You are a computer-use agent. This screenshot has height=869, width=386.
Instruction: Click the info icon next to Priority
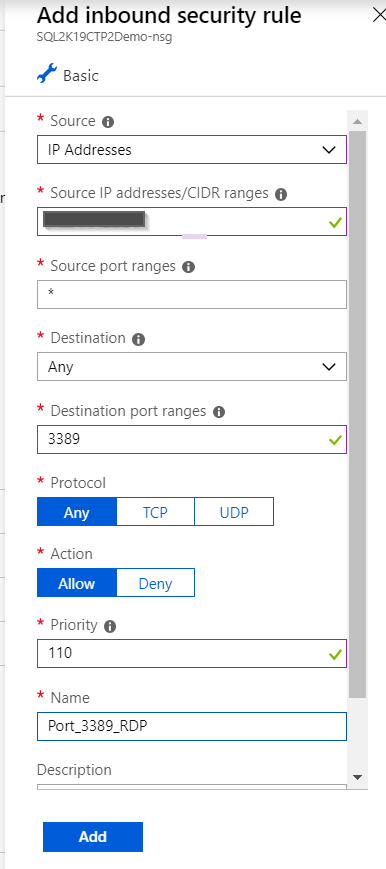[110, 626]
